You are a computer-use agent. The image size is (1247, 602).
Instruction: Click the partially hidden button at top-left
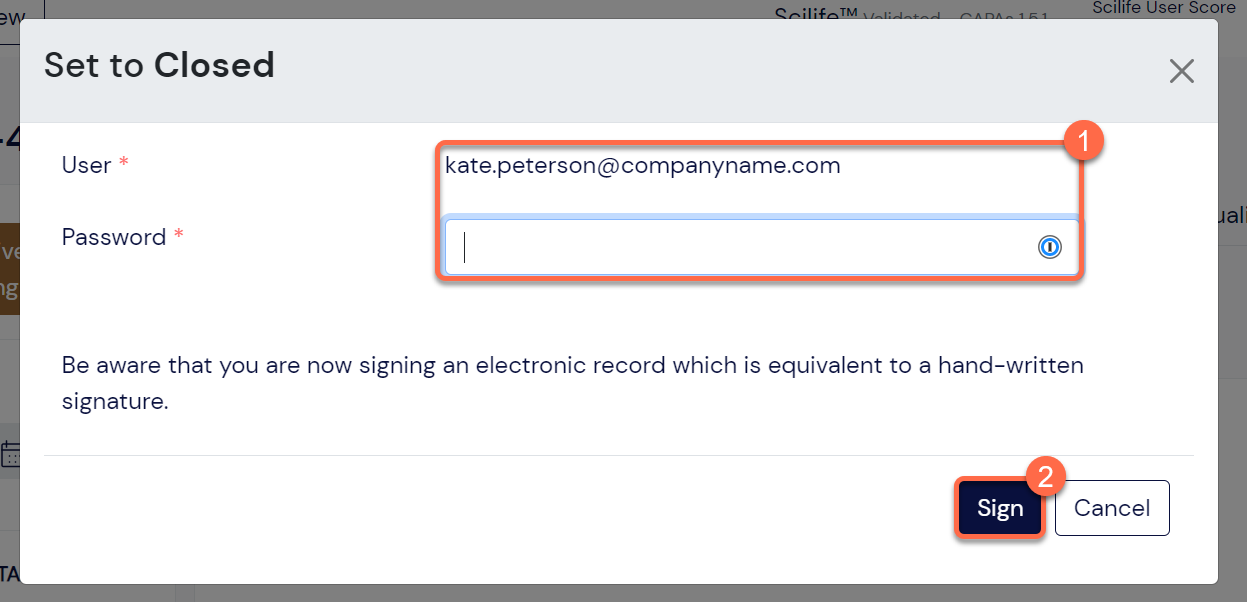(x=21, y=13)
